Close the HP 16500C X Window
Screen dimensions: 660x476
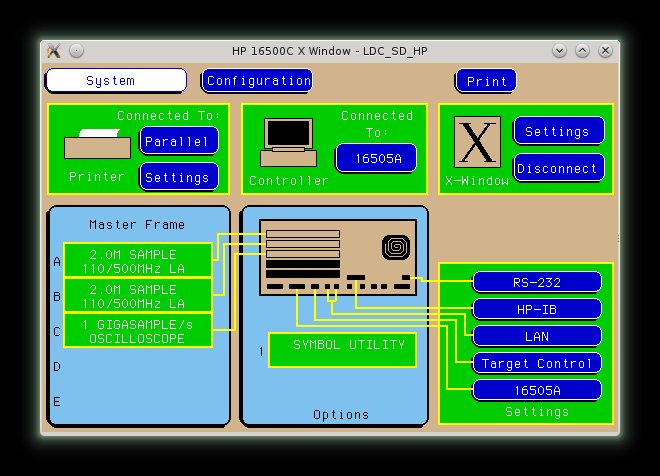pos(605,51)
